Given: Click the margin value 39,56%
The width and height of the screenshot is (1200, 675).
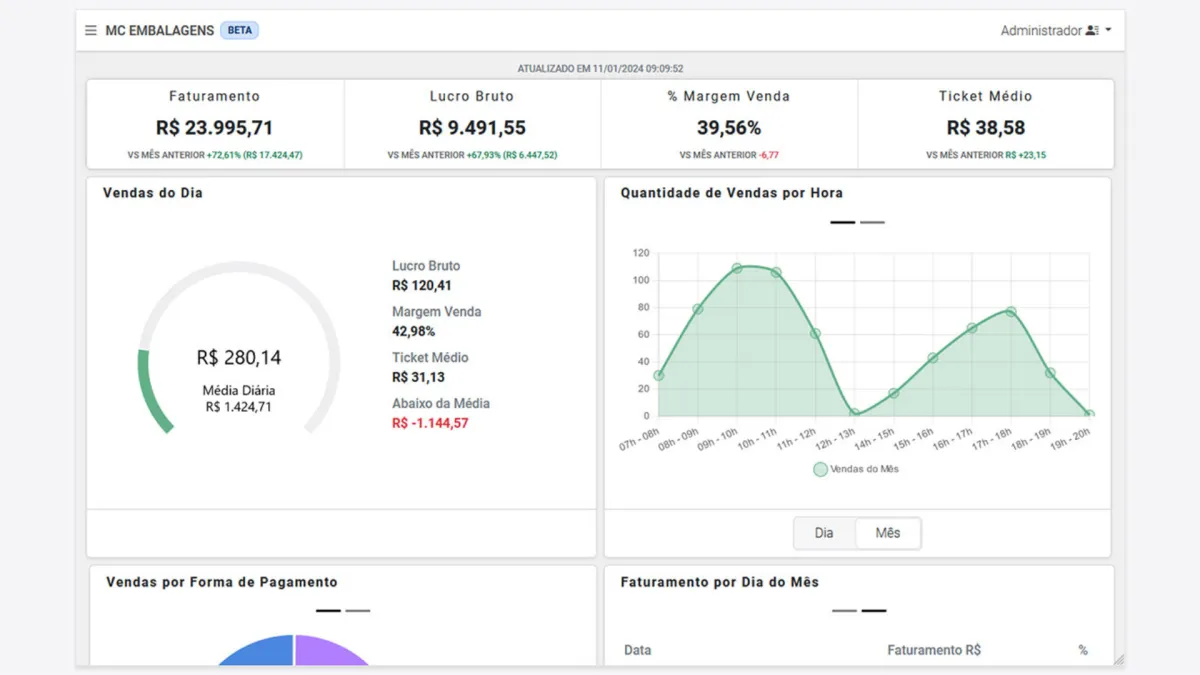Looking at the screenshot, I should 729,128.
